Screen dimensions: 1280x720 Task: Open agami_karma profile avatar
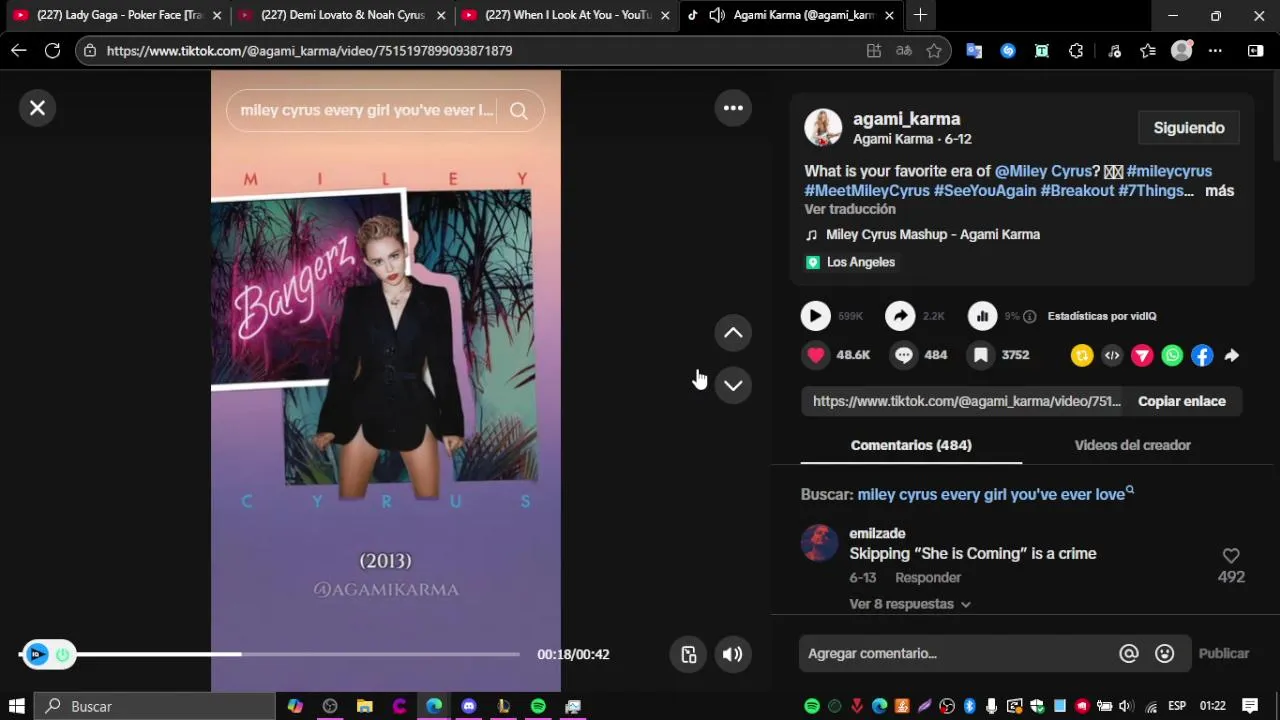point(823,128)
